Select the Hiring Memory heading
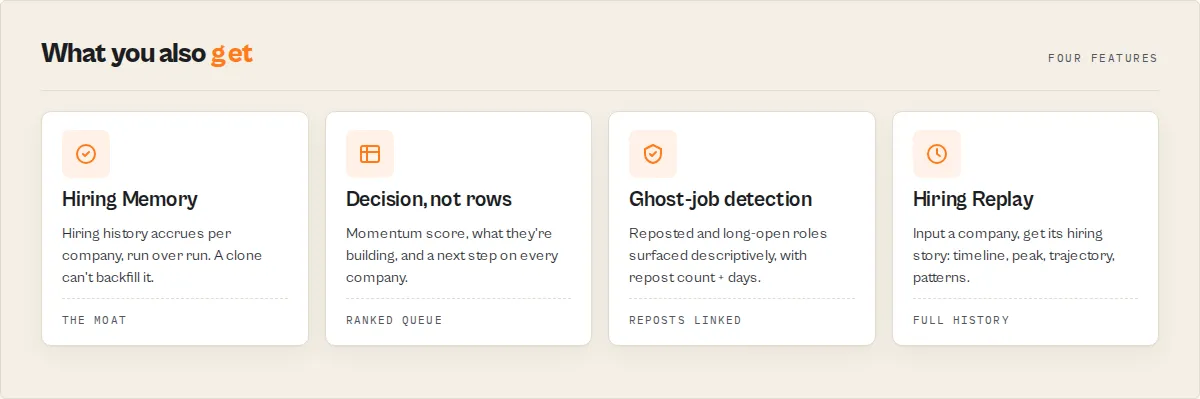 130,199
